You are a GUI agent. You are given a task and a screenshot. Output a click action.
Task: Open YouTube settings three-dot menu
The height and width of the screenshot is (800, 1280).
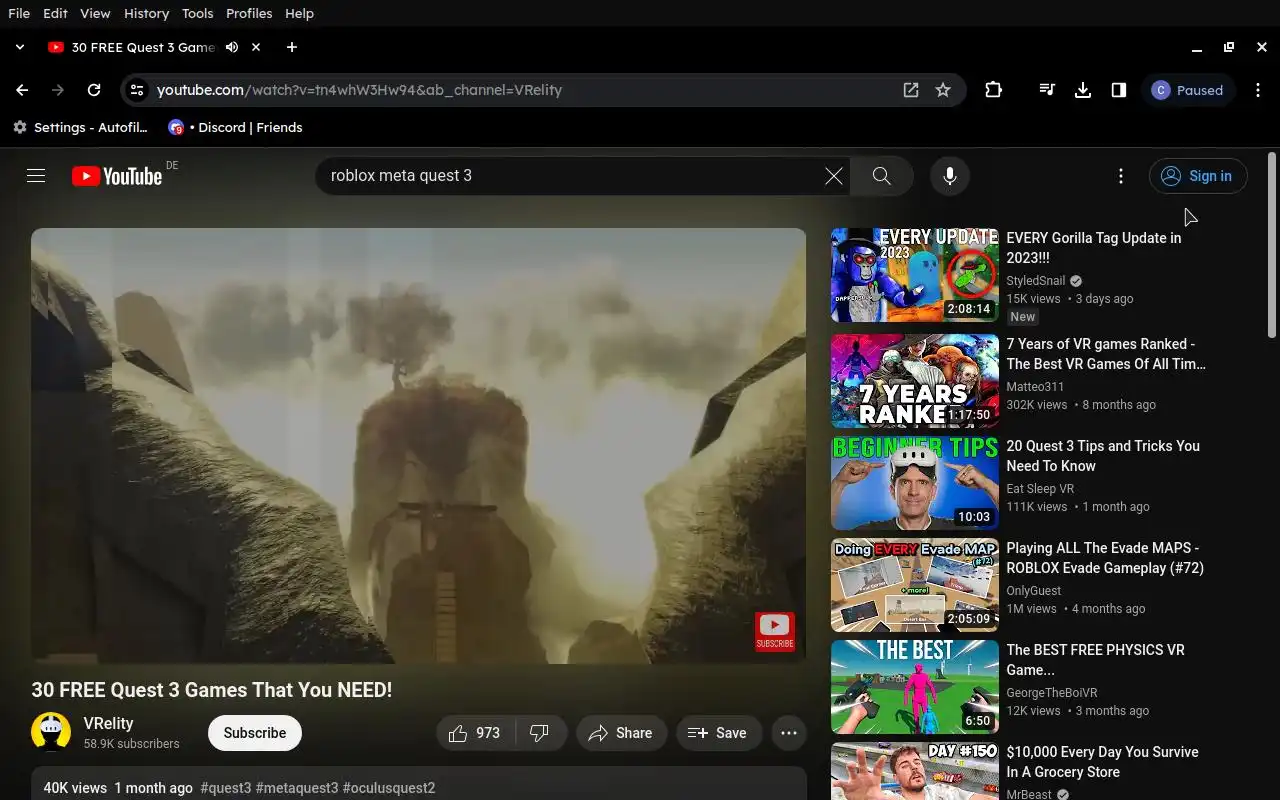[x=1121, y=176]
